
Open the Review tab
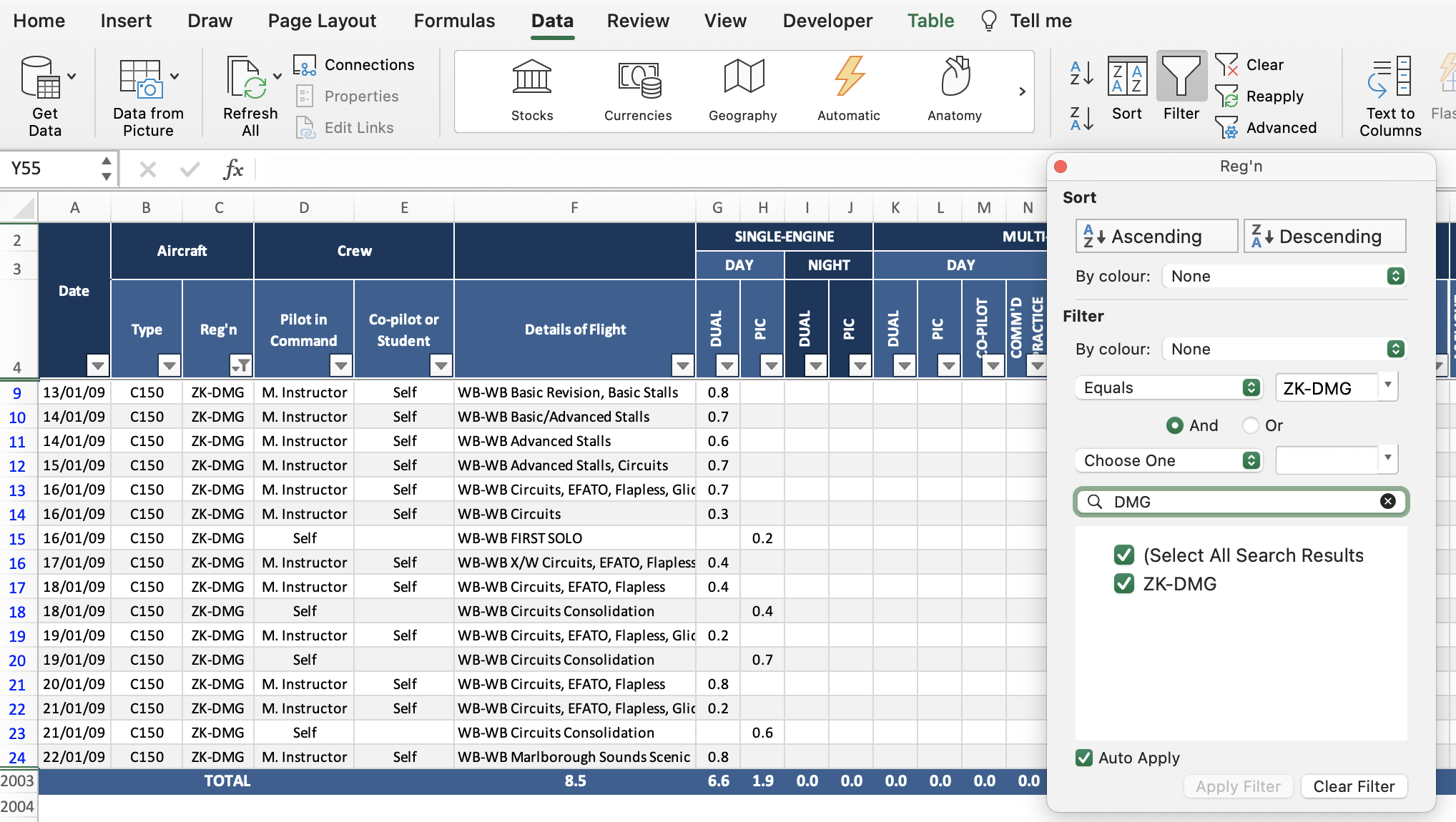coord(638,21)
